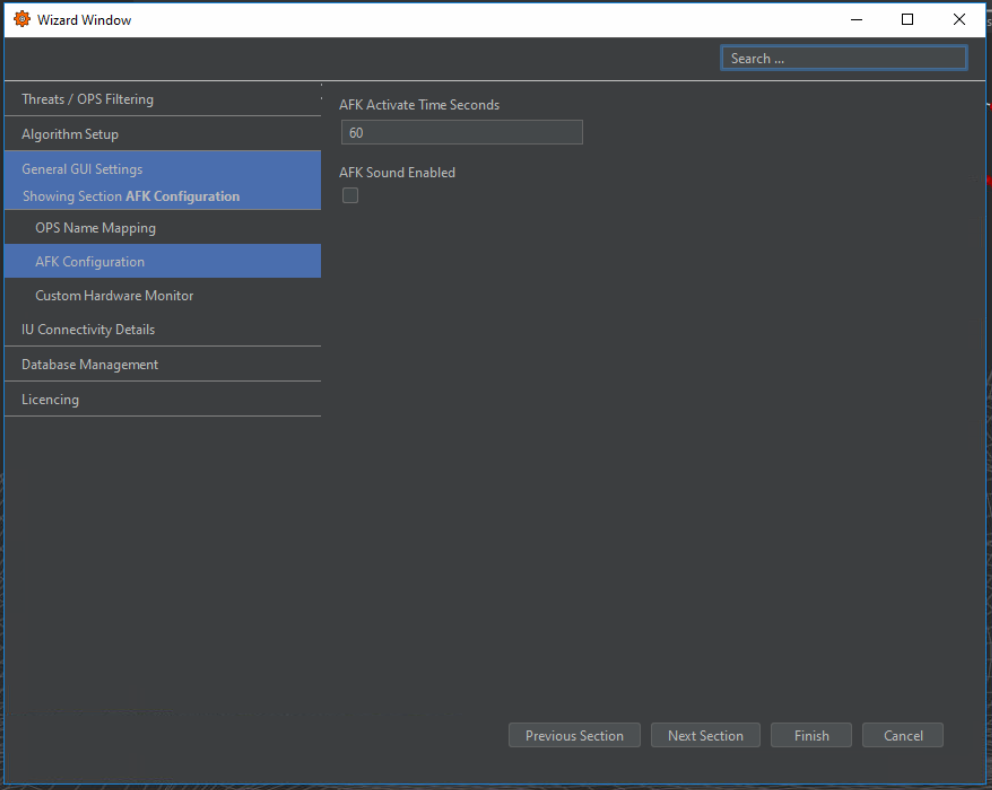Close the Wizard Window
This screenshot has width=992, height=790.
pyautogui.click(x=959, y=19)
